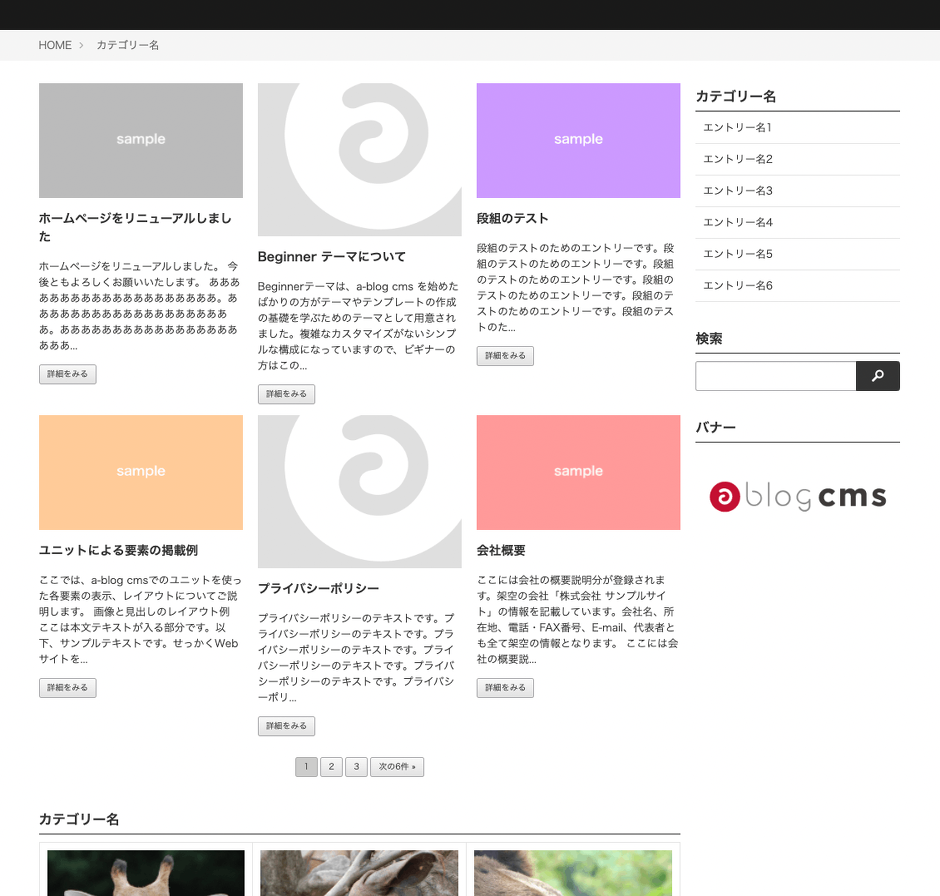Screen dimensions: 940x896
Task: Click the search magnifier icon button
Action: point(877,376)
